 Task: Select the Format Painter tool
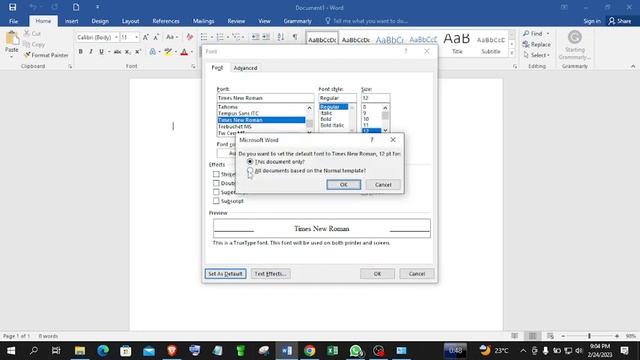click(46, 55)
